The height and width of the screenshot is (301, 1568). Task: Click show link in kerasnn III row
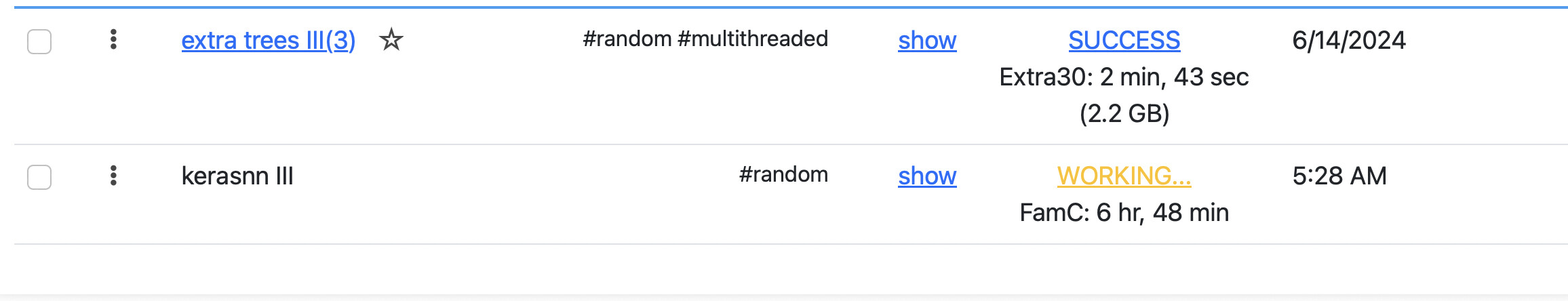(927, 176)
